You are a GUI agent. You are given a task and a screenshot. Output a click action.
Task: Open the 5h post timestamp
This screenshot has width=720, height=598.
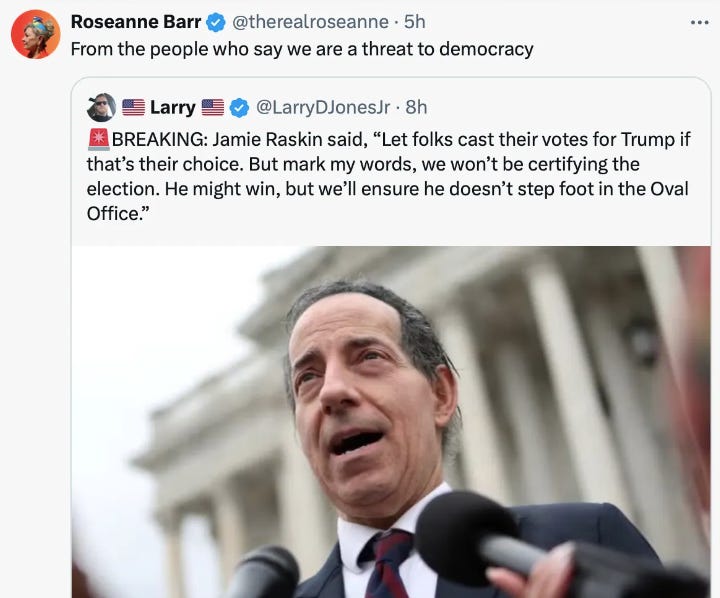[x=415, y=22]
